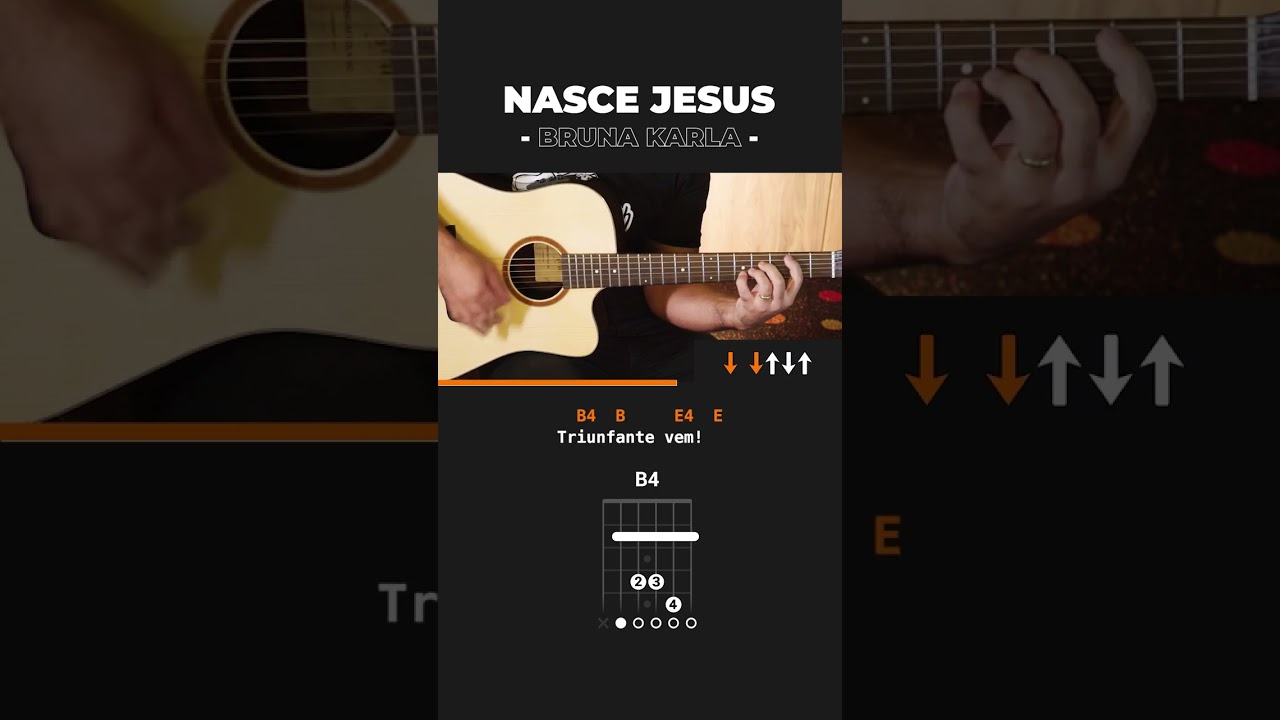
Task: Click the large blurred orange E letter
Action: [x=887, y=536]
